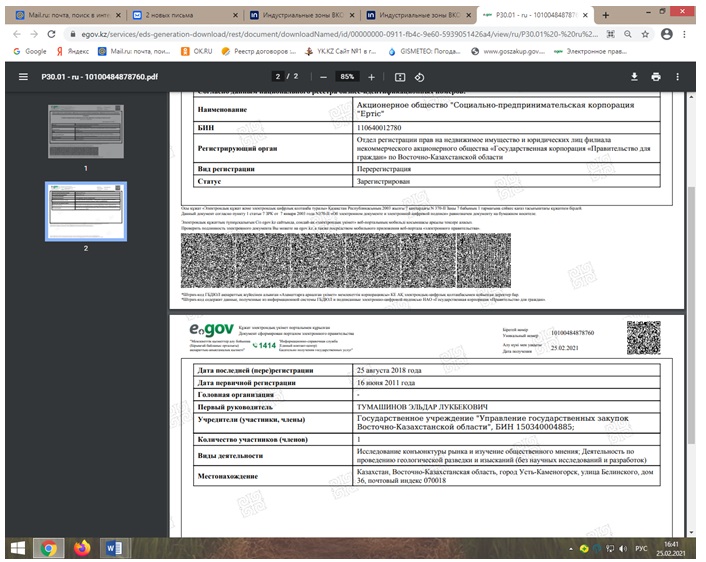This screenshot has height=562, width=706.
Task: Download the PDF file
Action: pyautogui.click(x=634, y=77)
